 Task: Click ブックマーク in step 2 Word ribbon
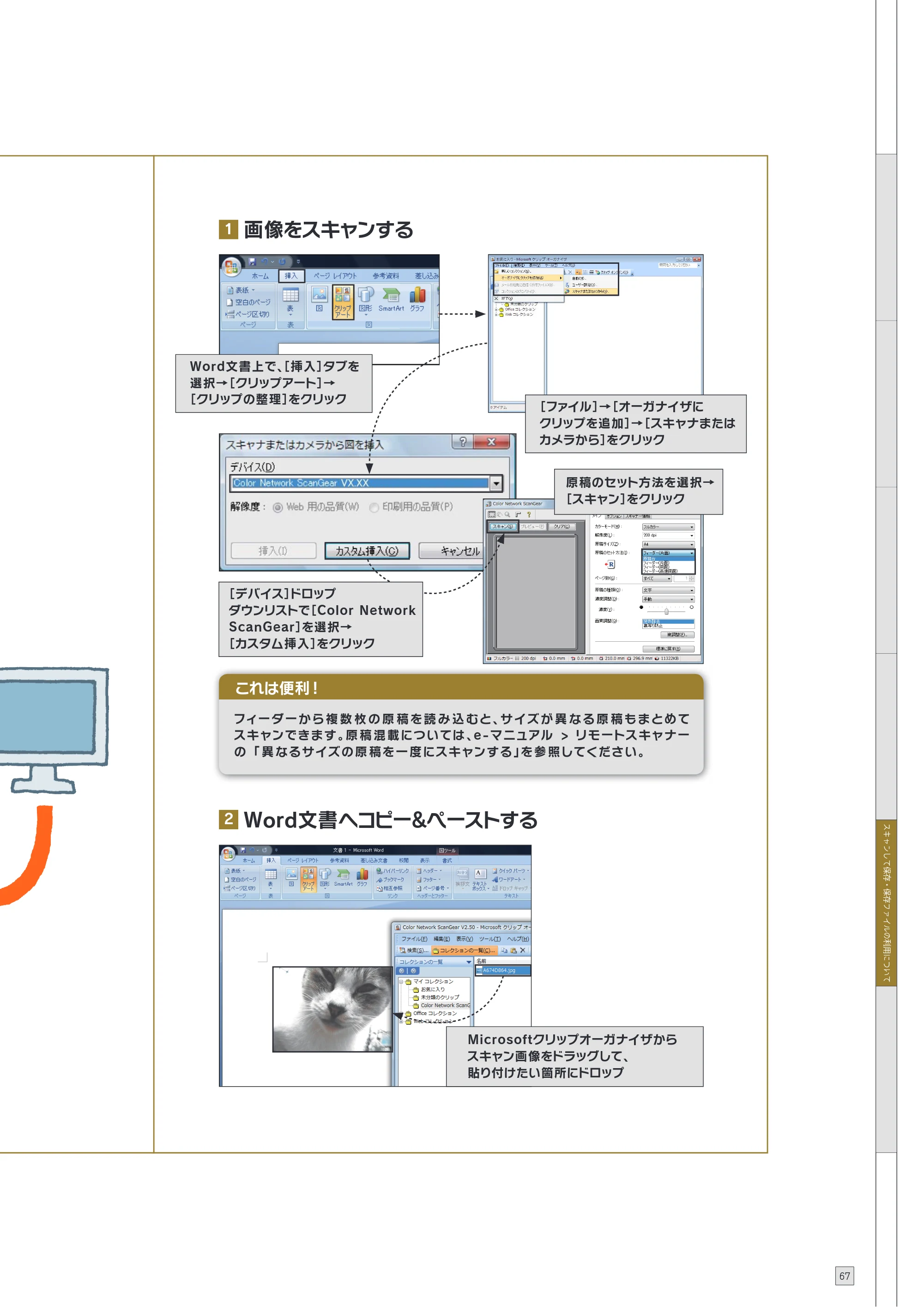click(390, 880)
